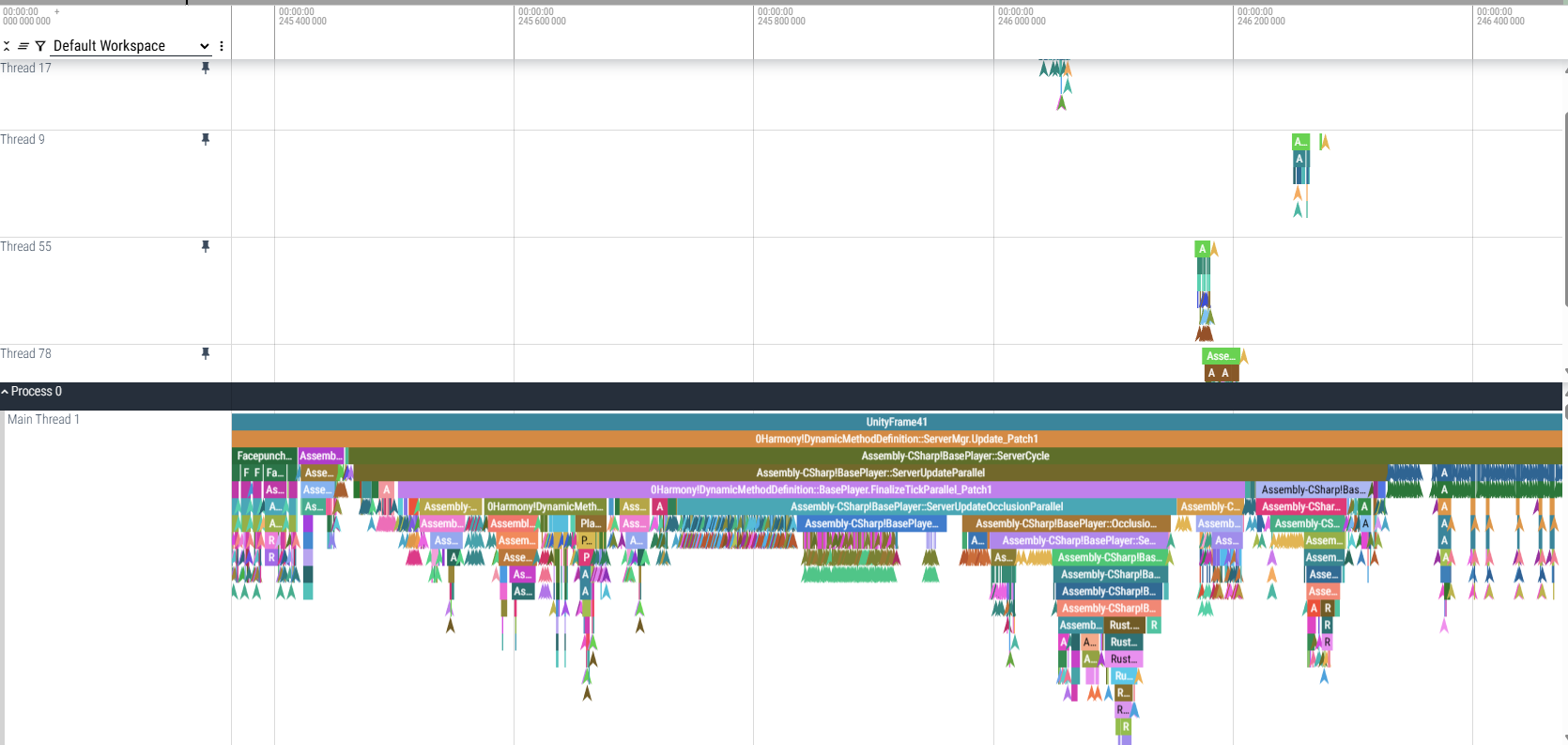The height and width of the screenshot is (745, 1568).
Task: Select the BasePlayer::ServerUpdateParallel slice
Action: tap(870, 473)
